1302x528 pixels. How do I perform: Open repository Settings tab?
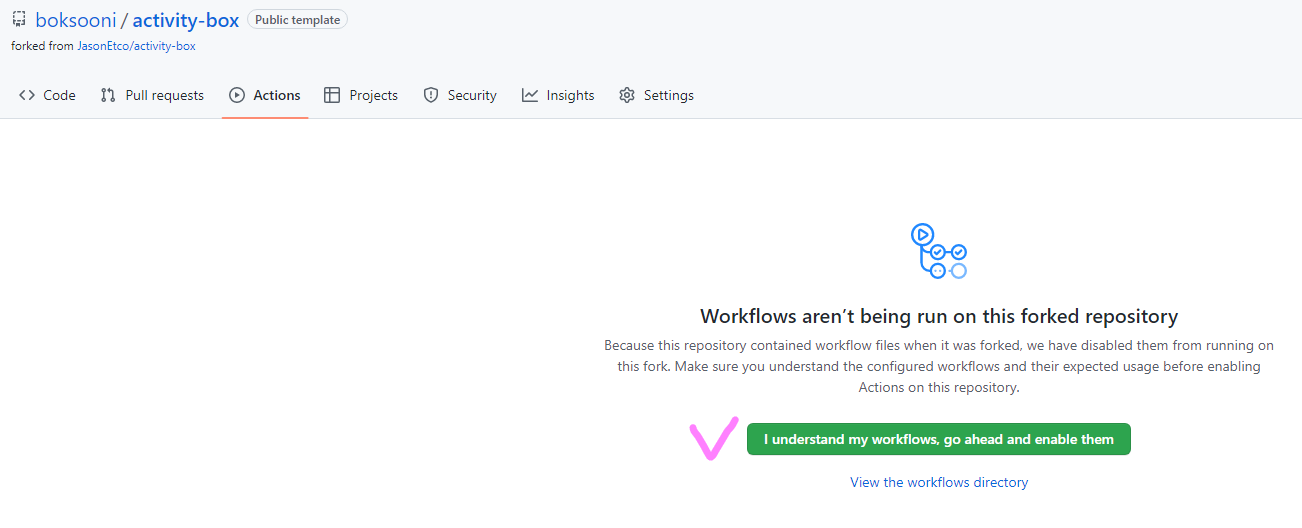point(656,95)
